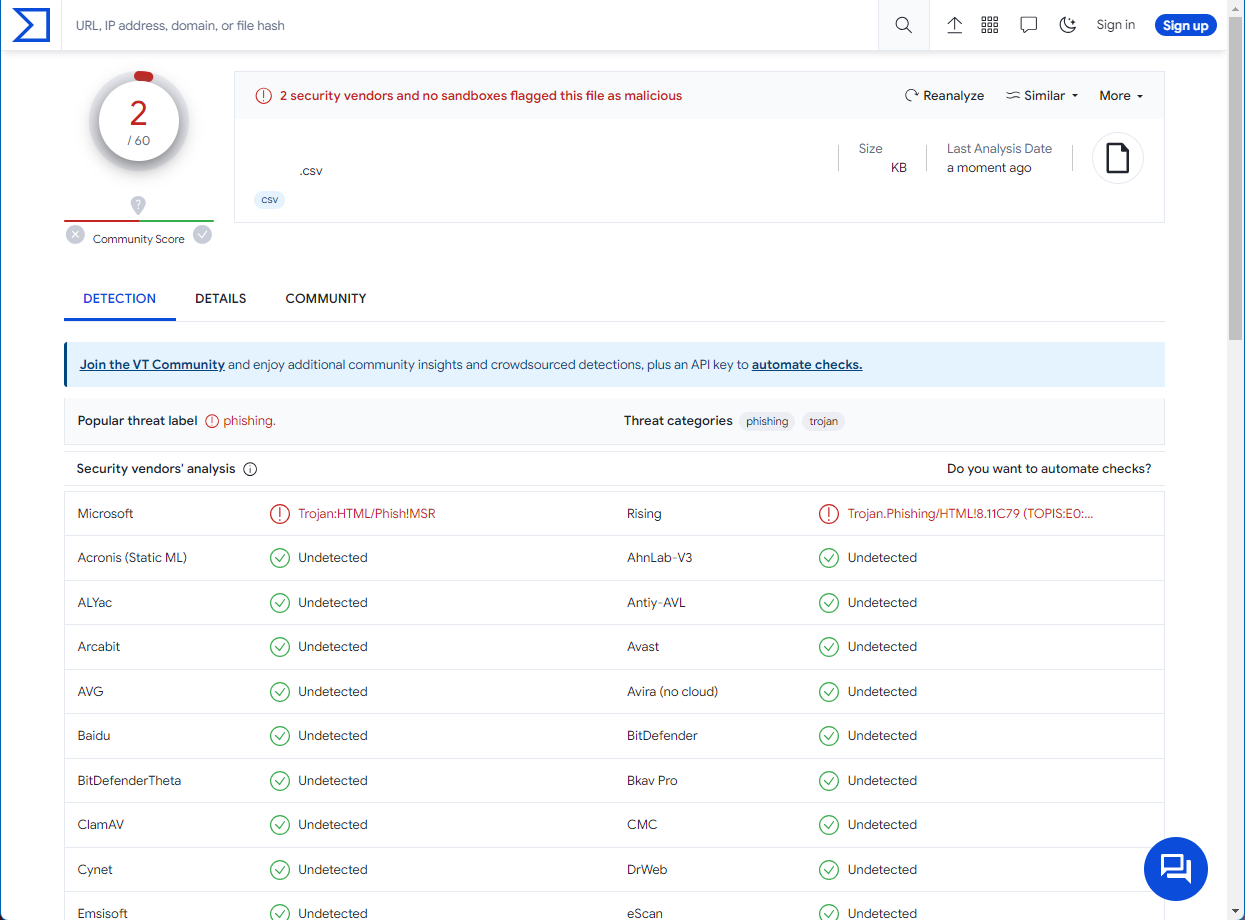This screenshot has width=1245, height=920.
Task: Switch to the COMMUNITY tab
Action: pos(326,298)
